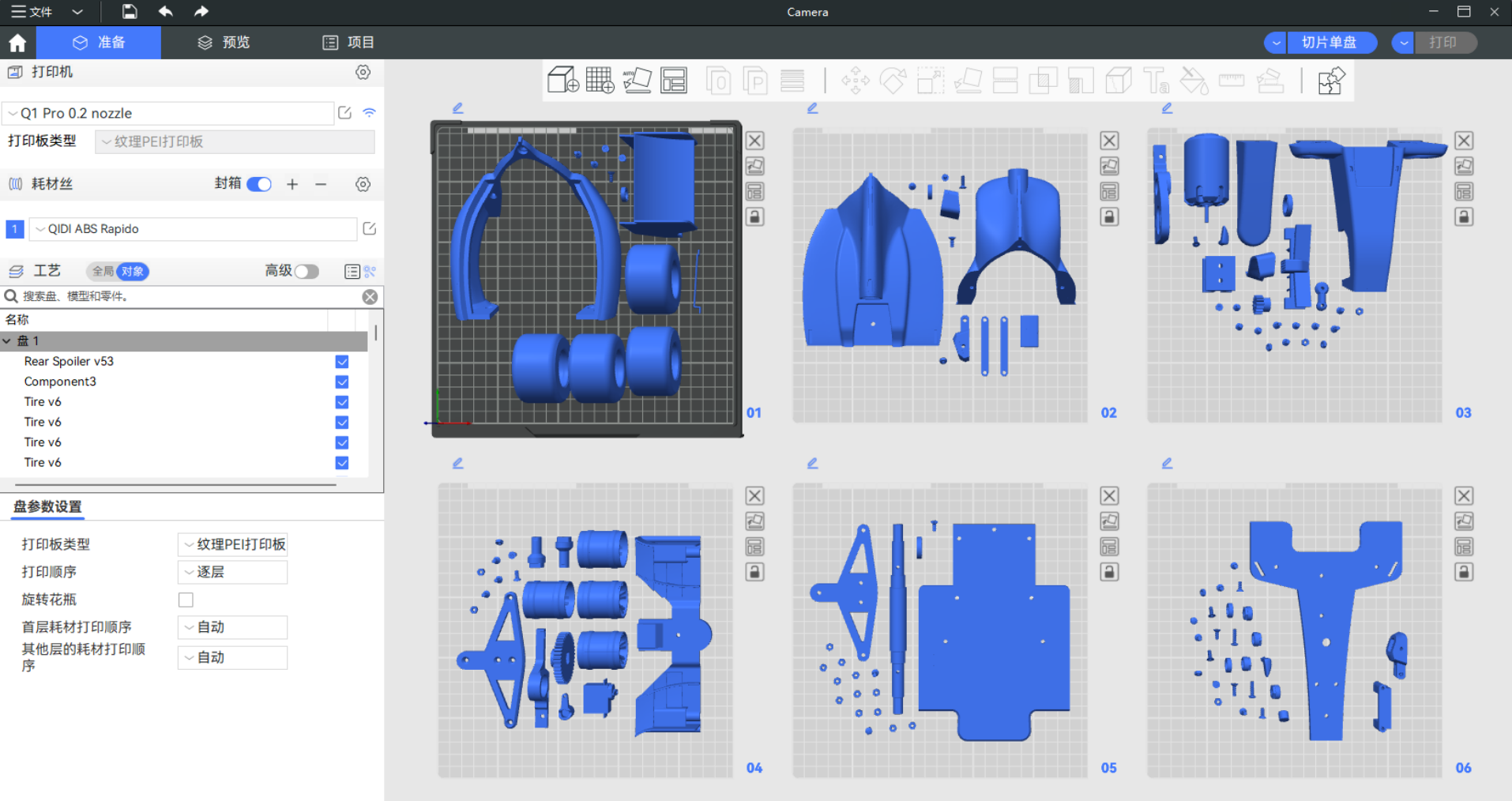This screenshot has width=1512, height=801.
Task: Switch to the 预览 preview tab
Action: click(x=224, y=43)
